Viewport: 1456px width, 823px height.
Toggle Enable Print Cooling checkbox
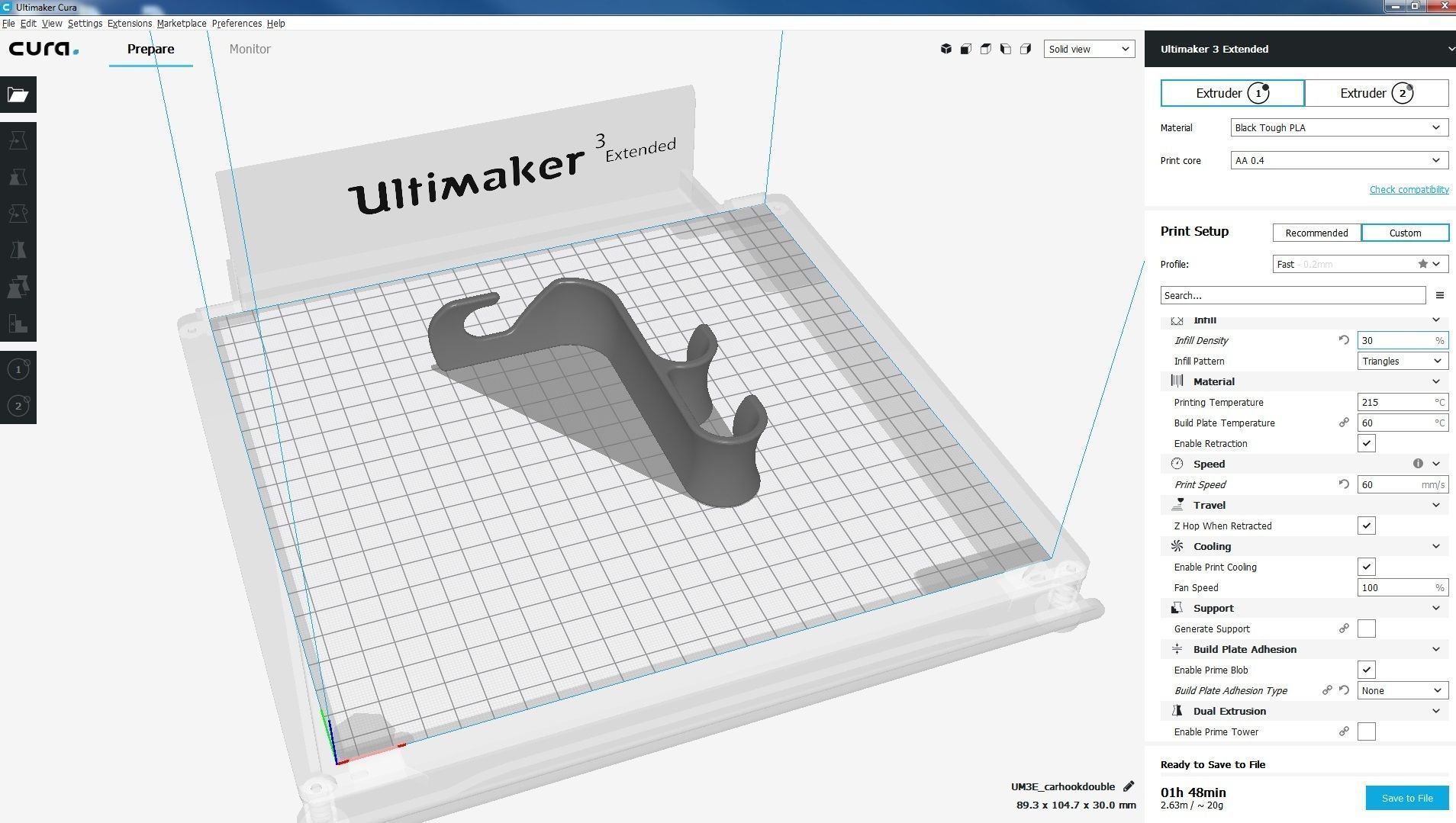[x=1367, y=567]
